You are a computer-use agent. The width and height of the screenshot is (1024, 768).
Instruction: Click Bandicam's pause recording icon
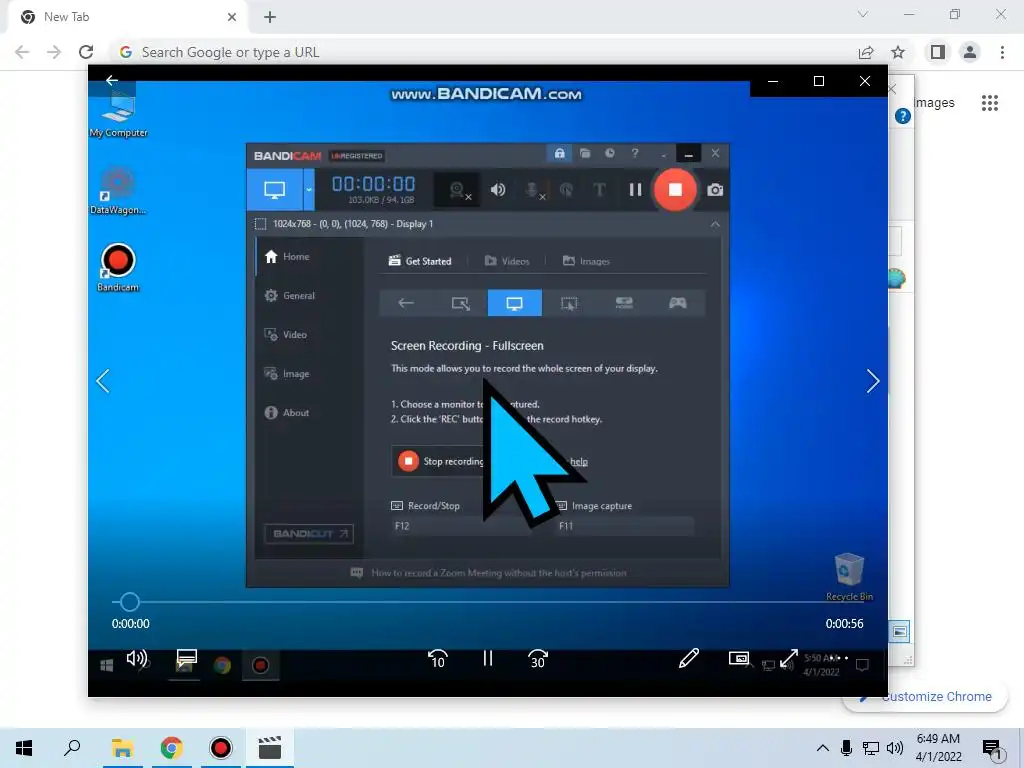tap(635, 189)
